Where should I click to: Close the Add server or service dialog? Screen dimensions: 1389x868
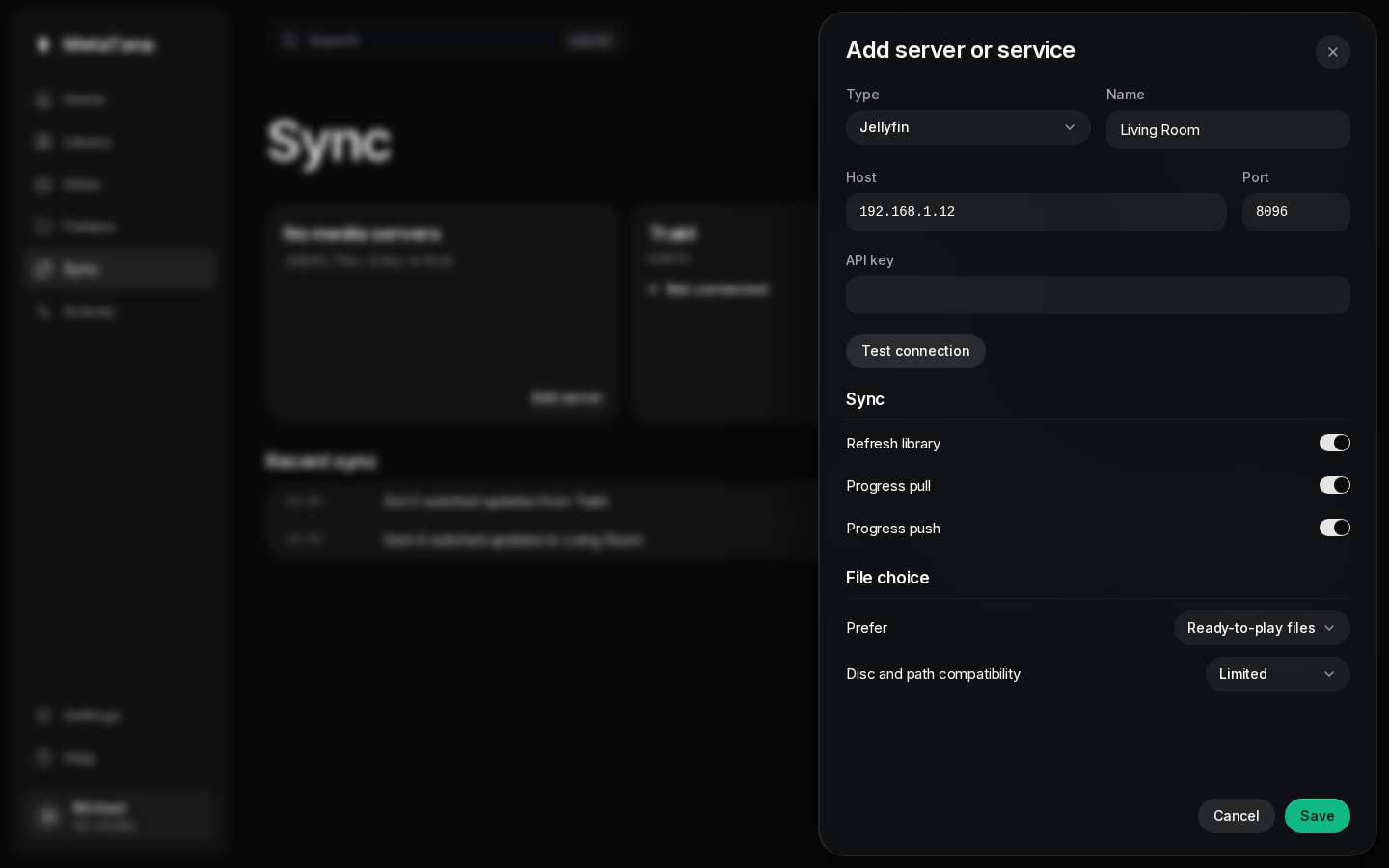coord(1332,52)
